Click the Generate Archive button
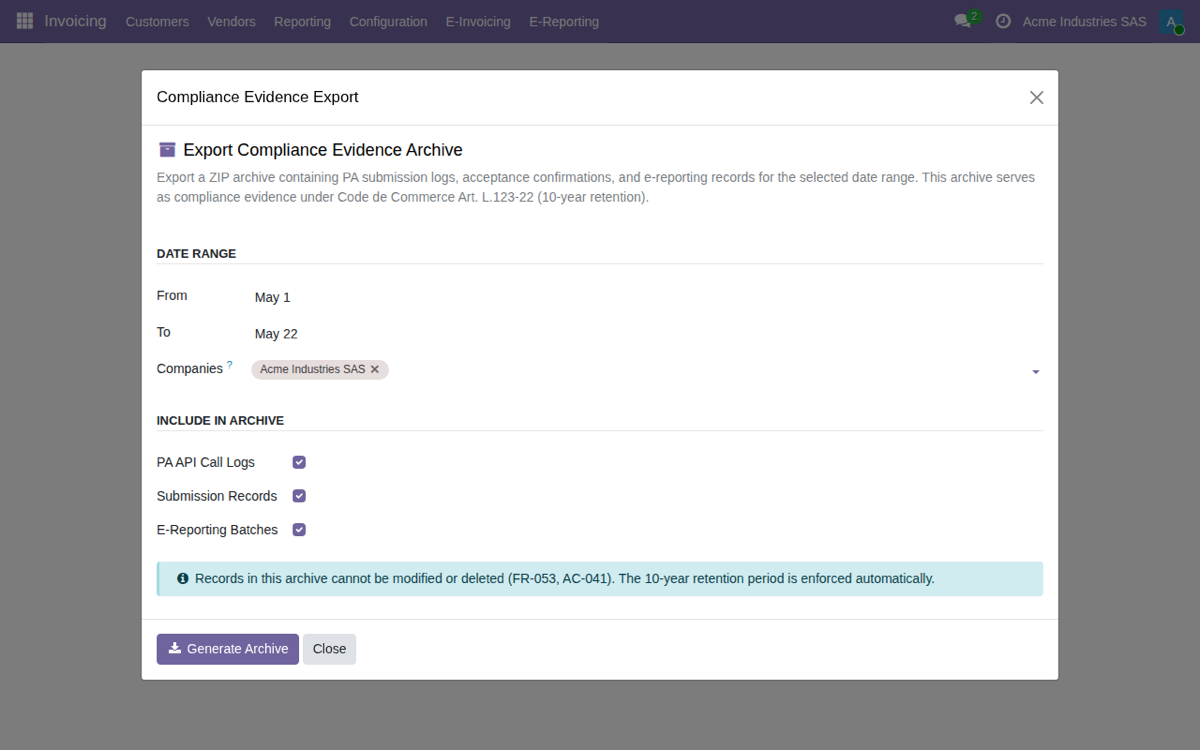The height and width of the screenshot is (750, 1200). (x=228, y=649)
